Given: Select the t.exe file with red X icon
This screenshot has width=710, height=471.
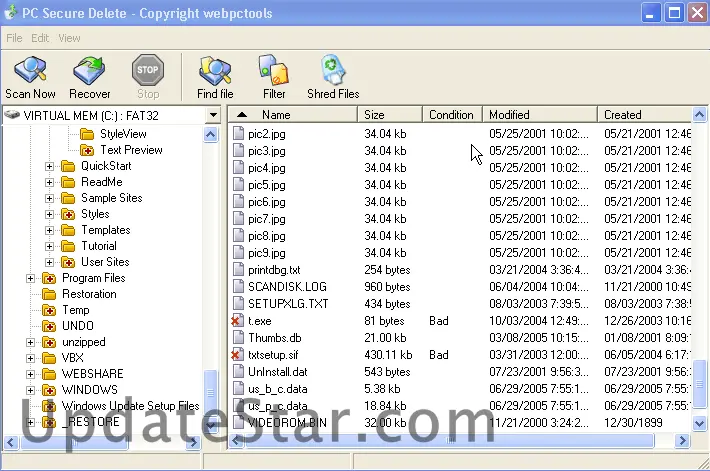Looking at the screenshot, I should pos(238,321).
